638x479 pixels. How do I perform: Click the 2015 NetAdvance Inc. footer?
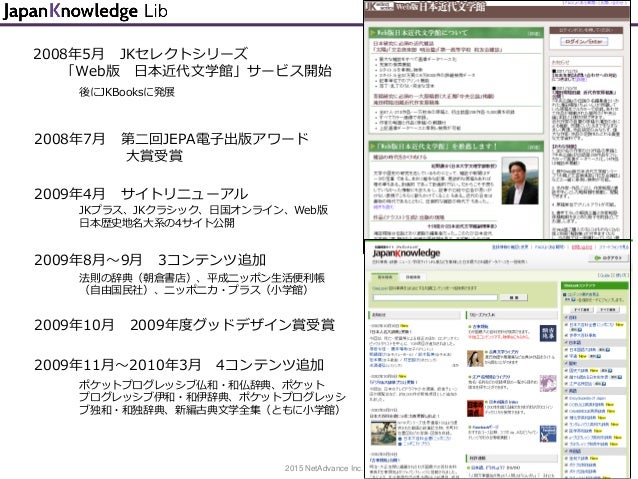coord(323,468)
